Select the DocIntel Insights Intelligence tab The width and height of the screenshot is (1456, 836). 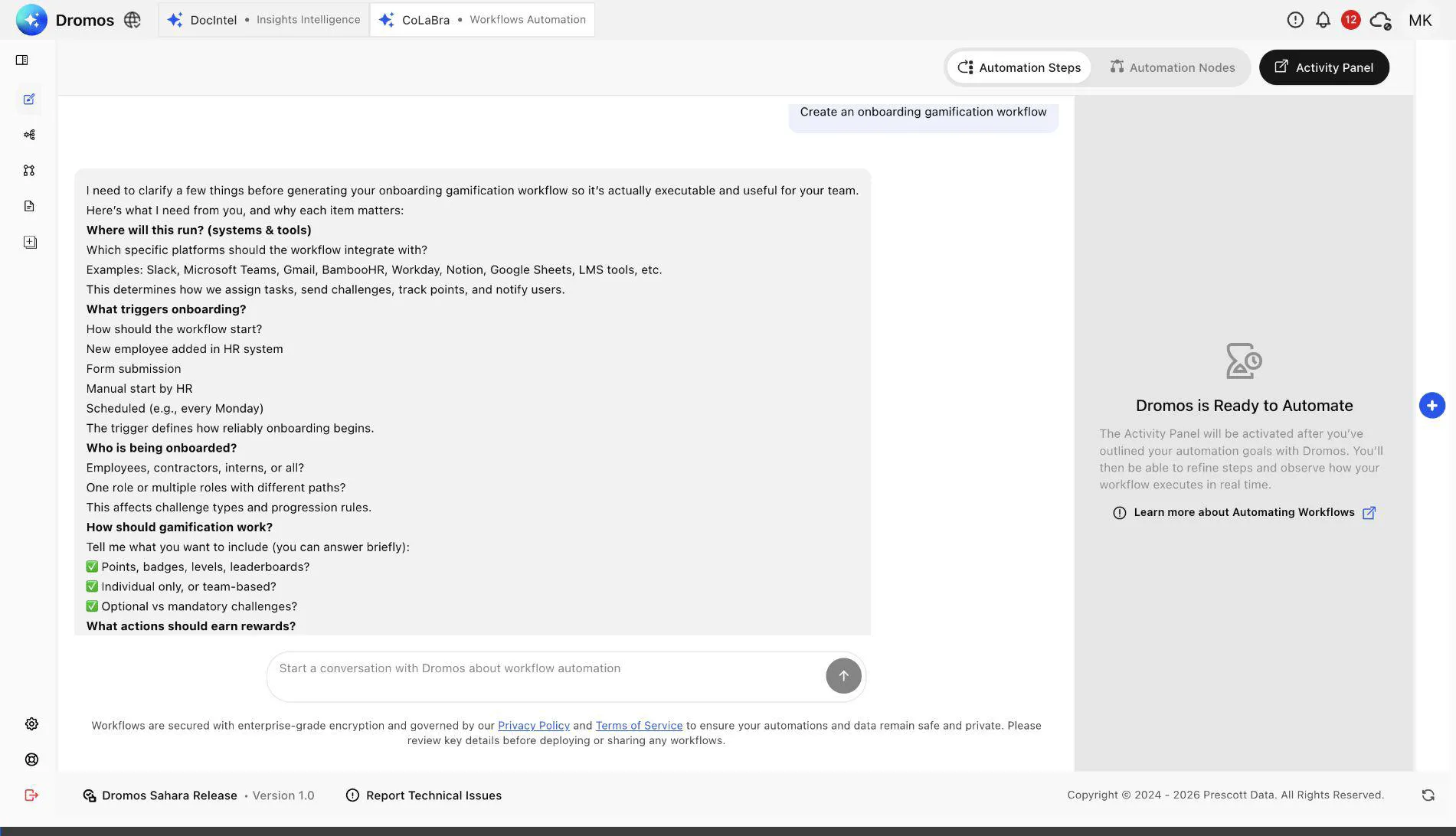(x=264, y=20)
